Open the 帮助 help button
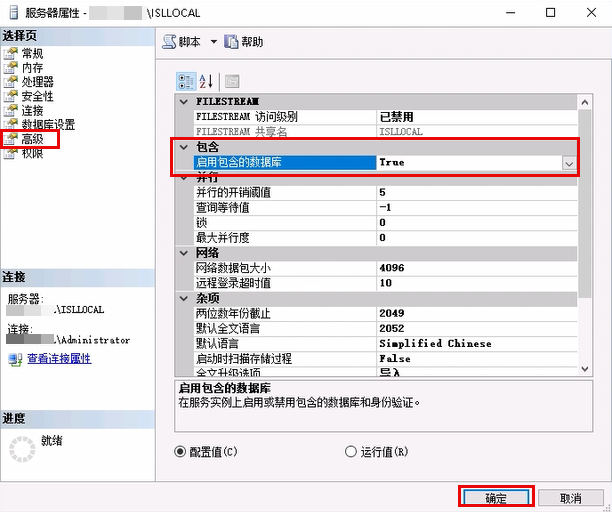This screenshot has width=612, height=513. [x=244, y=42]
